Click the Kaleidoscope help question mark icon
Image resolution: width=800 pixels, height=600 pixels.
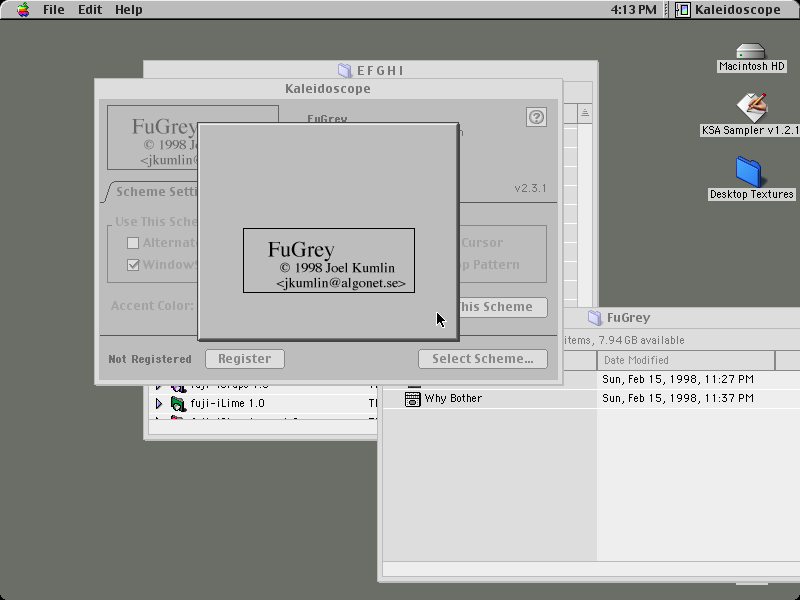536,117
